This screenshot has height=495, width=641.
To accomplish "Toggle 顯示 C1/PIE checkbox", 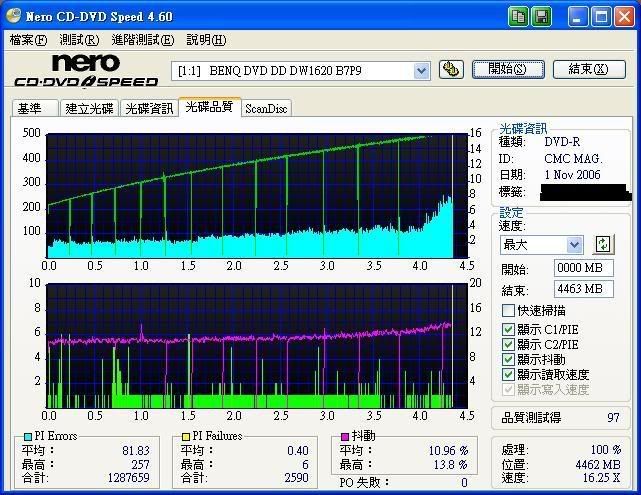I will tap(508, 329).
